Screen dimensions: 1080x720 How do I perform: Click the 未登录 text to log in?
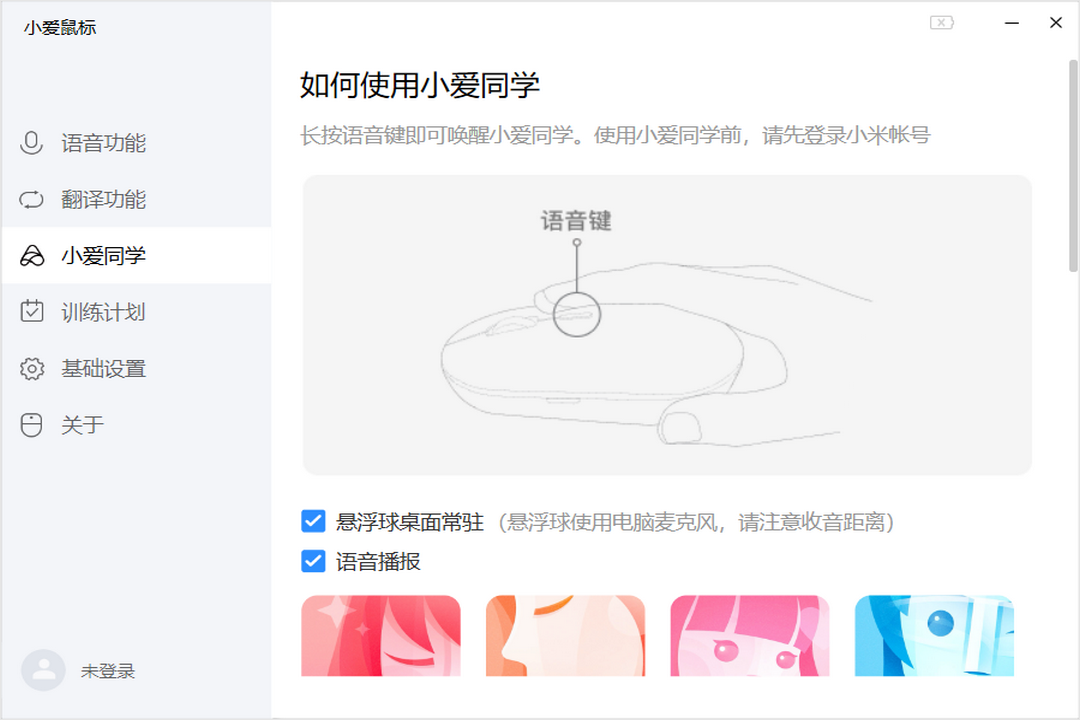click(108, 671)
